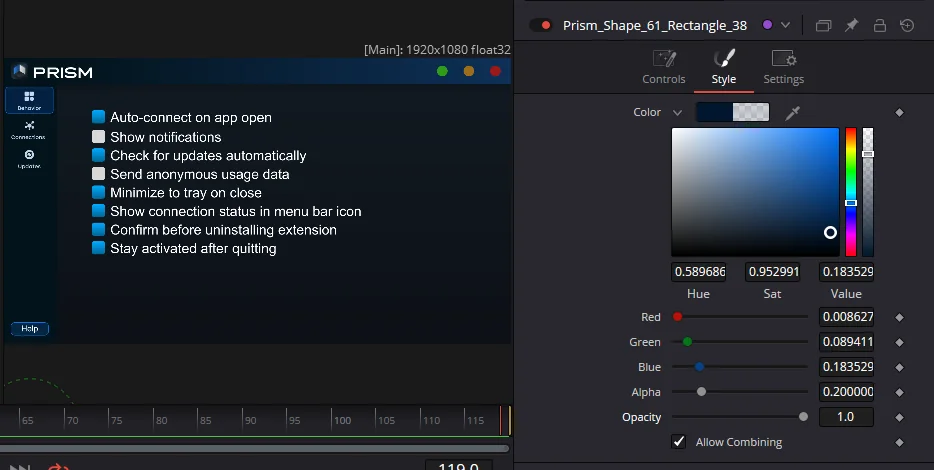Click the node name Prism_Shape_61_Rectangle_38
This screenshot has height=470, width=934.
(x=655, y=26)
